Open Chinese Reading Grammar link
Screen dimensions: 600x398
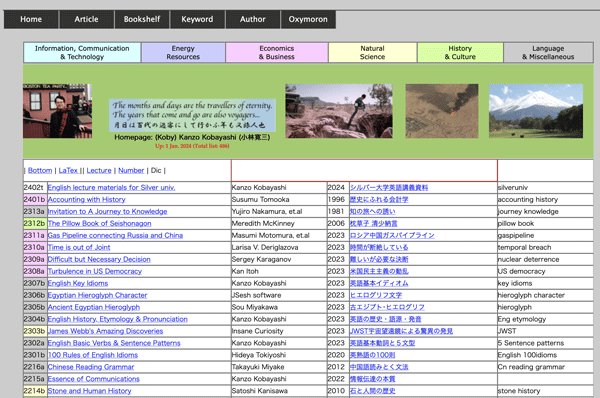tap(91, 367)
